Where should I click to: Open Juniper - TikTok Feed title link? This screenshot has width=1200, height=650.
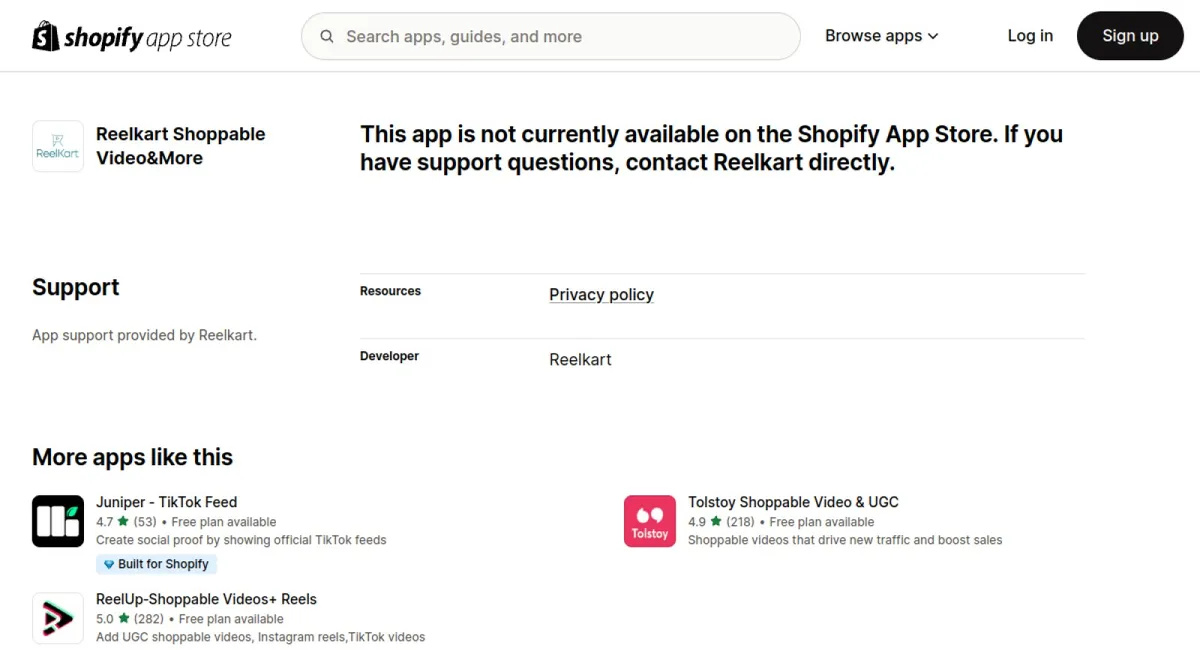(x=166, y=502)
